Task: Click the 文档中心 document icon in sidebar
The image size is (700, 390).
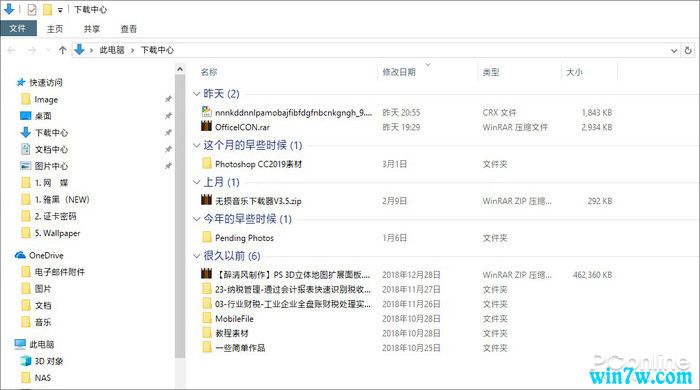Action: click(x=25, y=149)
